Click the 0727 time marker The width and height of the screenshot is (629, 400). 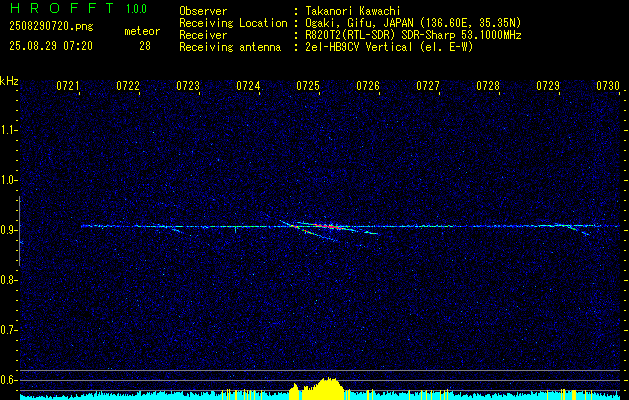point(428,86)
